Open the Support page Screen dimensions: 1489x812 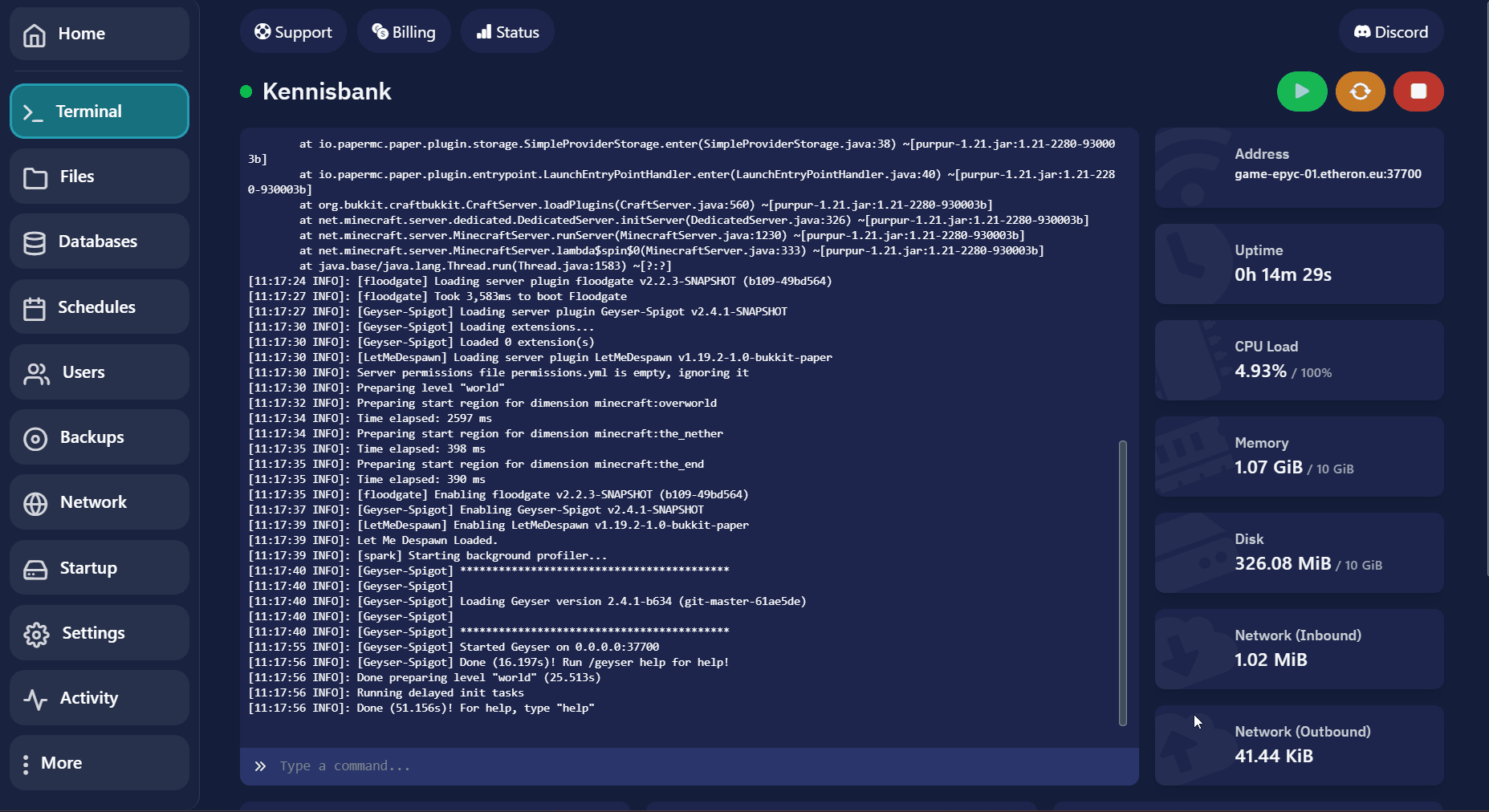click(293, 32)
